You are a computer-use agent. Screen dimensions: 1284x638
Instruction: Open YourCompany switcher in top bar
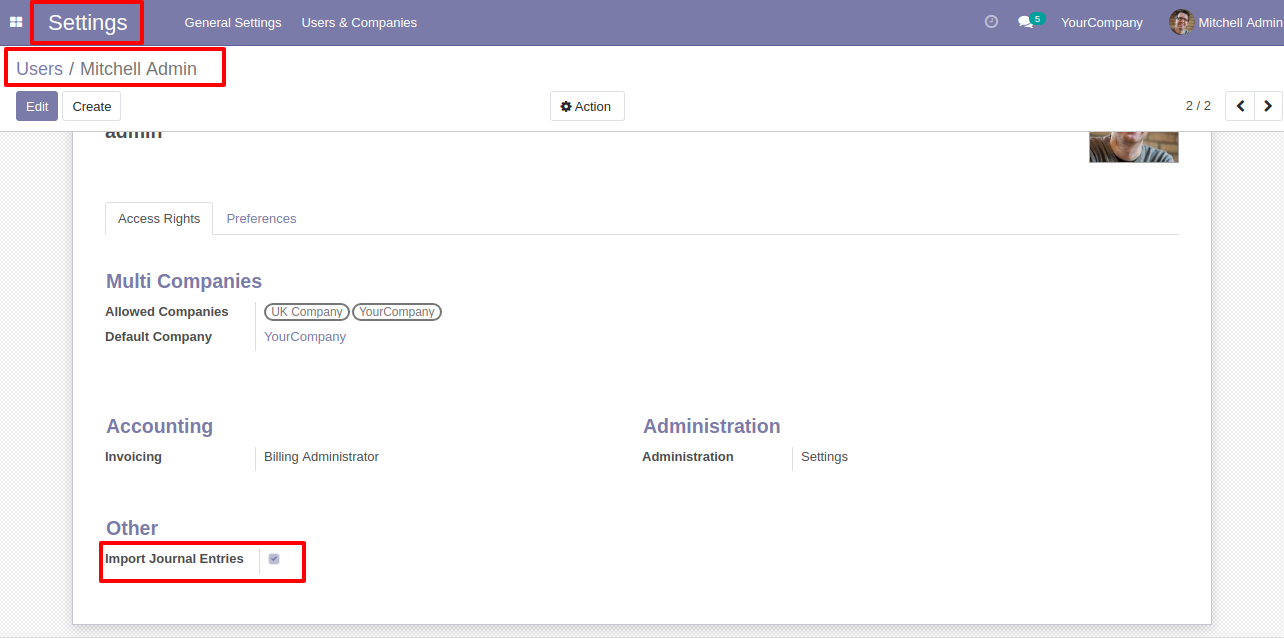pos(1102,22)
